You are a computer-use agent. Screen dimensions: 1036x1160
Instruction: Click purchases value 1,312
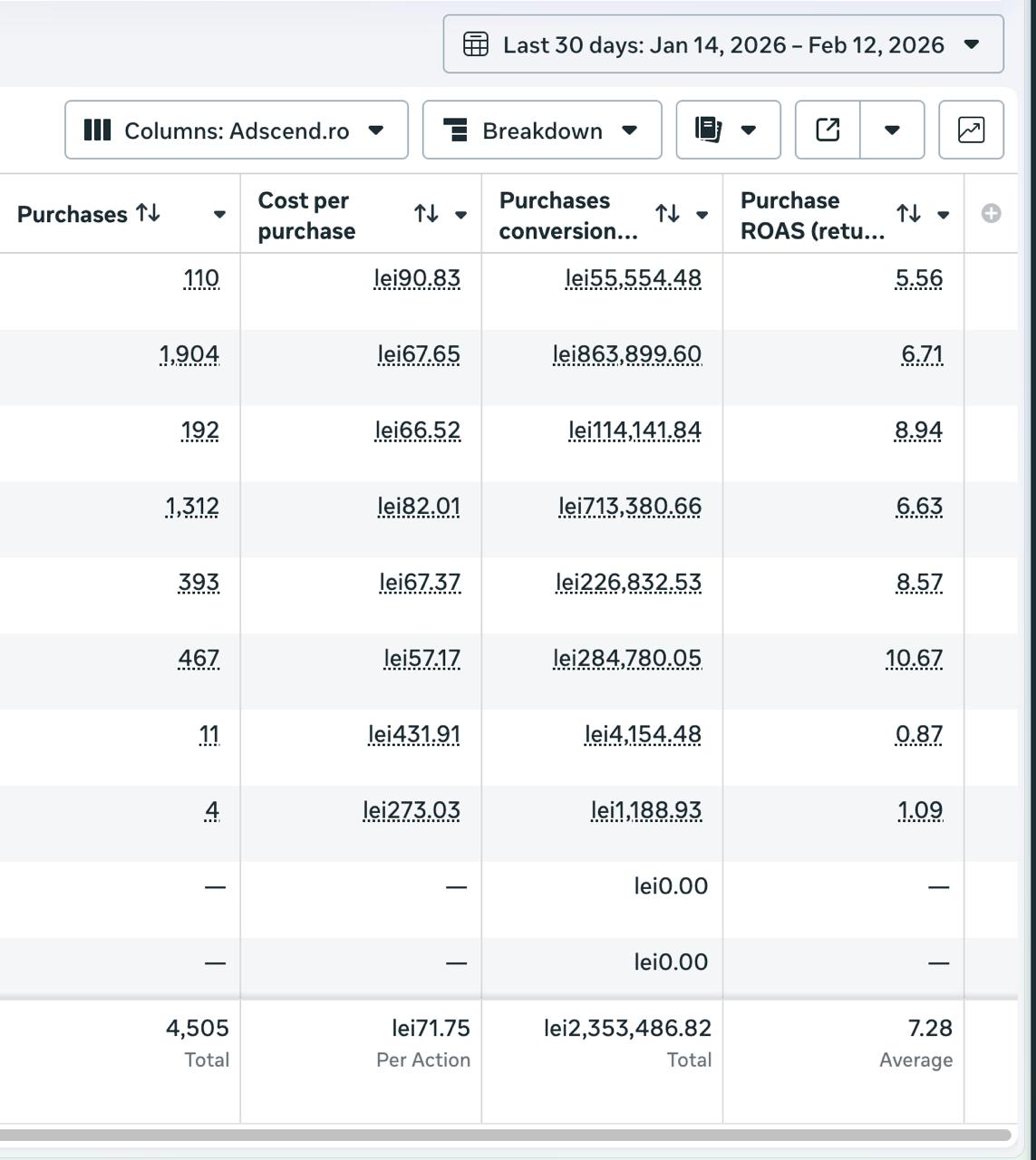coord(192,507)
